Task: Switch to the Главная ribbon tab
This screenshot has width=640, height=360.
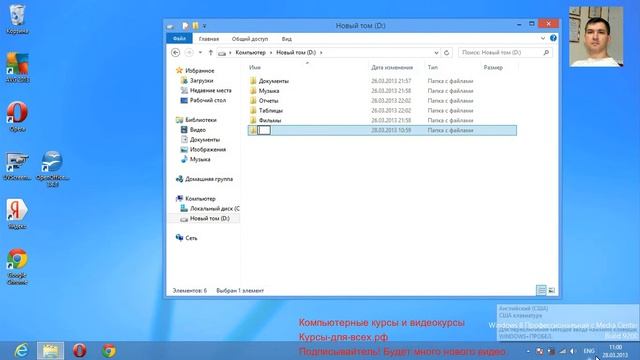Action: click(x=209, y=39)
